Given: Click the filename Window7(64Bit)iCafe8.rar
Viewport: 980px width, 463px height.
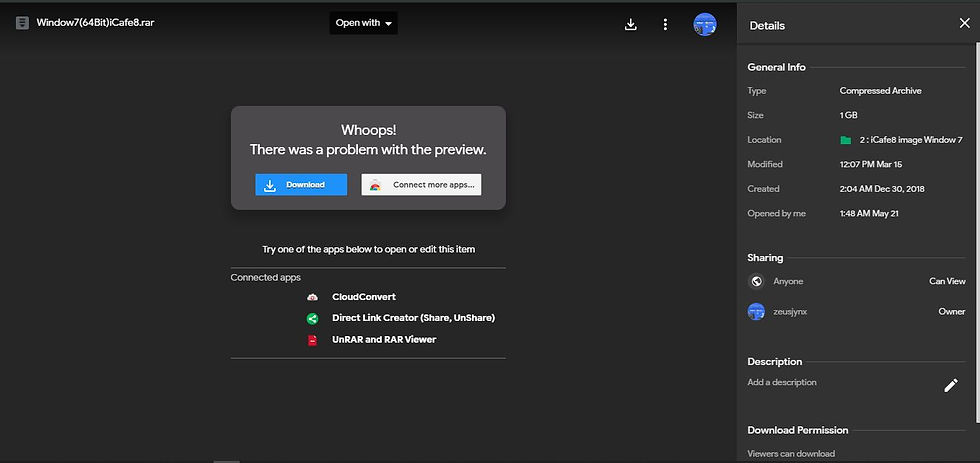Looking at the screenshot, I should 95,23.
